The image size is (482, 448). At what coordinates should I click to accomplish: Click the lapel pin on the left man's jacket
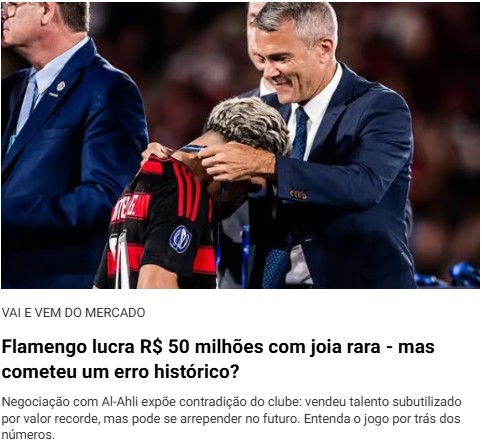pyautogui.click(x=60, y=86)
